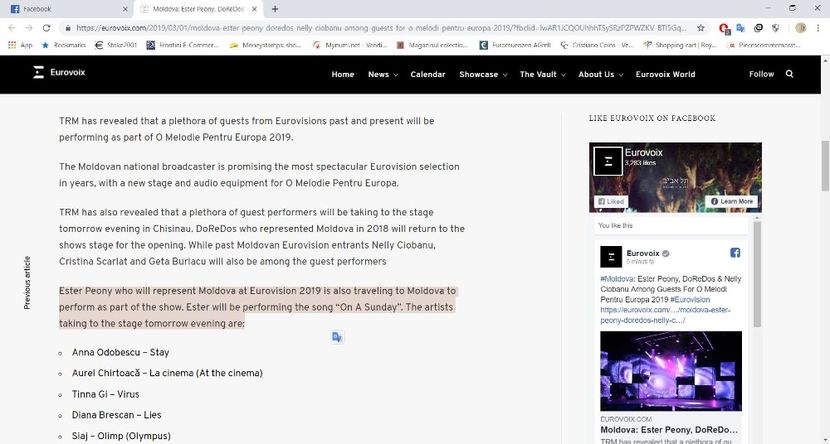Image resolution: width=830 pixels, height=444 pixels.
Task: Open the Shopping cart bookmark
Action: [679, 45]
